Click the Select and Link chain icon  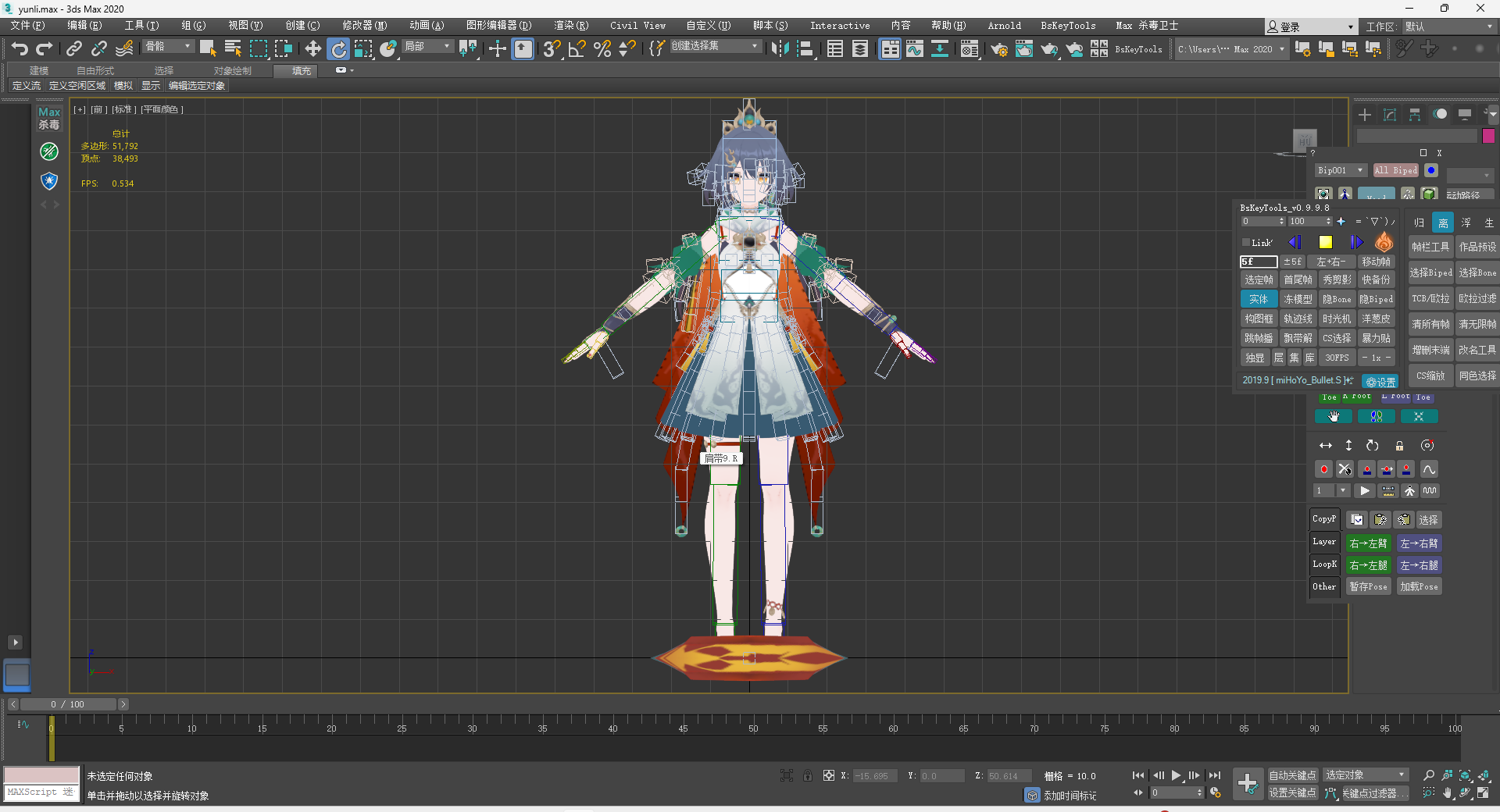pos(73,49)
